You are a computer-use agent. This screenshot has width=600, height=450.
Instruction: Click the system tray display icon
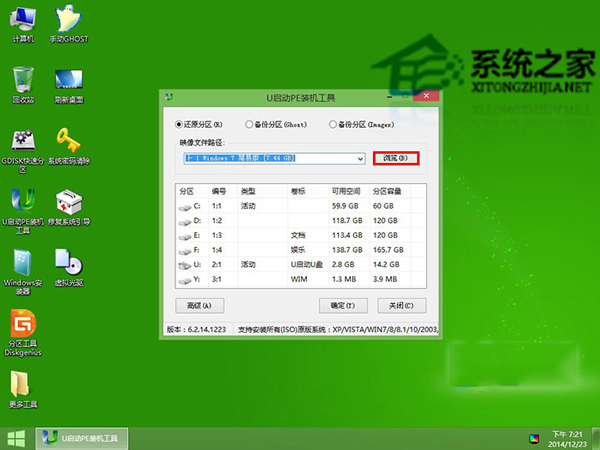534,439
